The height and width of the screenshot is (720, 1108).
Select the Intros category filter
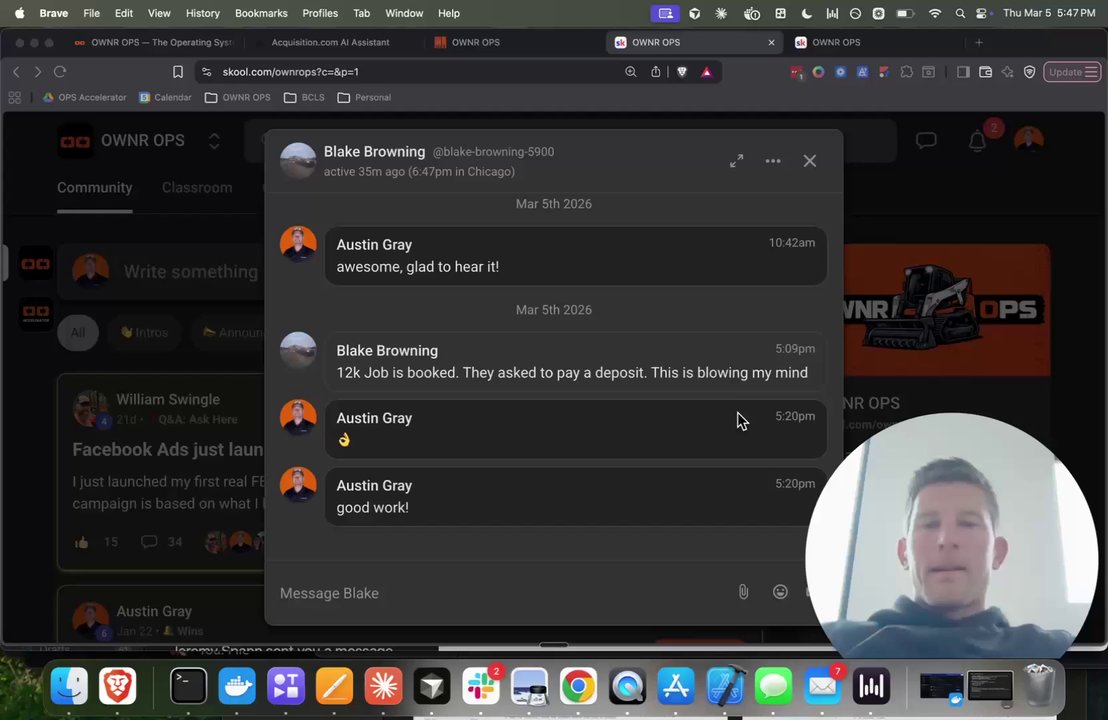[144, 332]
